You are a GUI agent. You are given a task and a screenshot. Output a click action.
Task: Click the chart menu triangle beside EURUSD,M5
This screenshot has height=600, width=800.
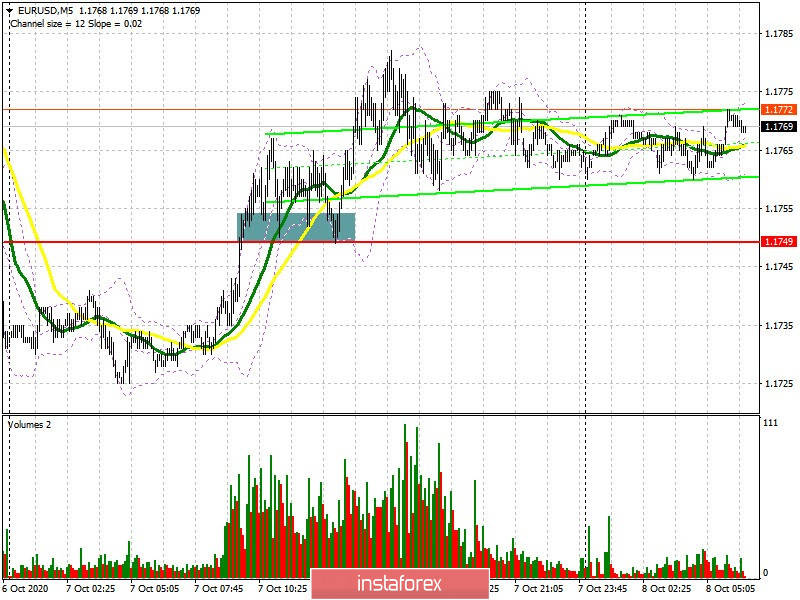(10, 11)
